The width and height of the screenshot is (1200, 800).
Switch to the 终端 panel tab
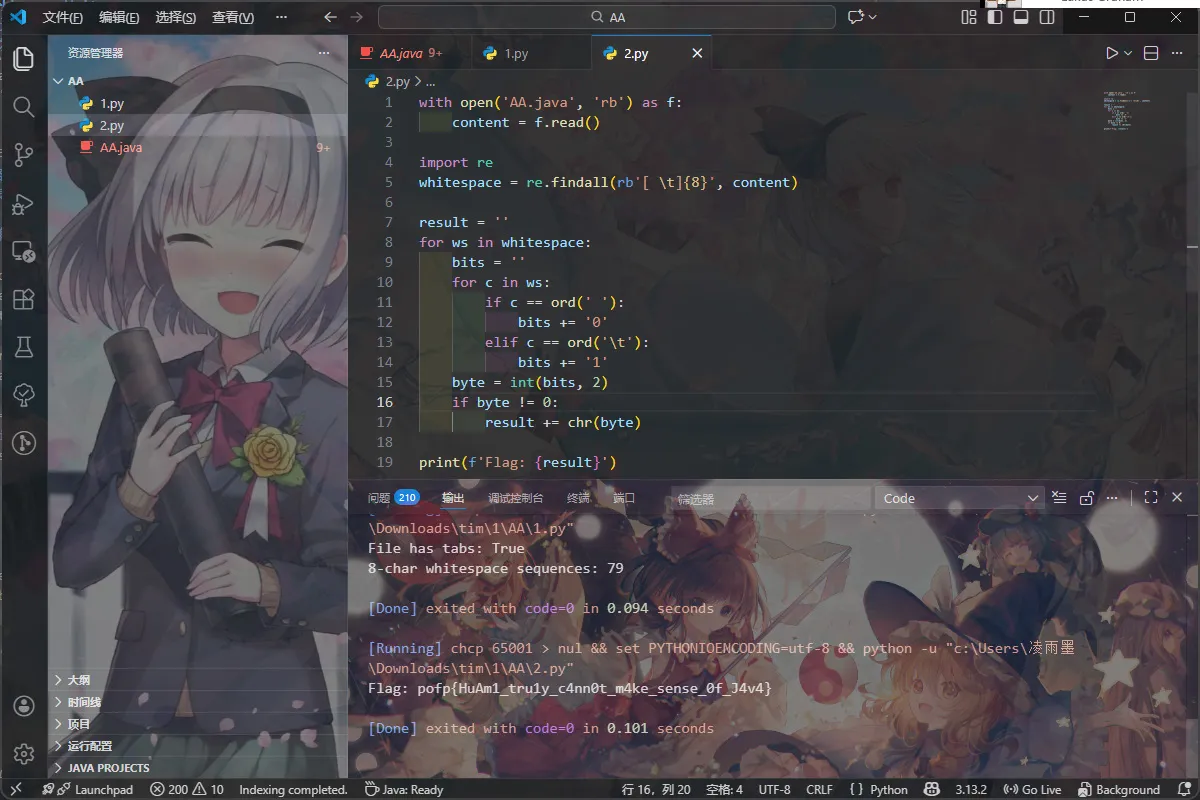[578, 498]
